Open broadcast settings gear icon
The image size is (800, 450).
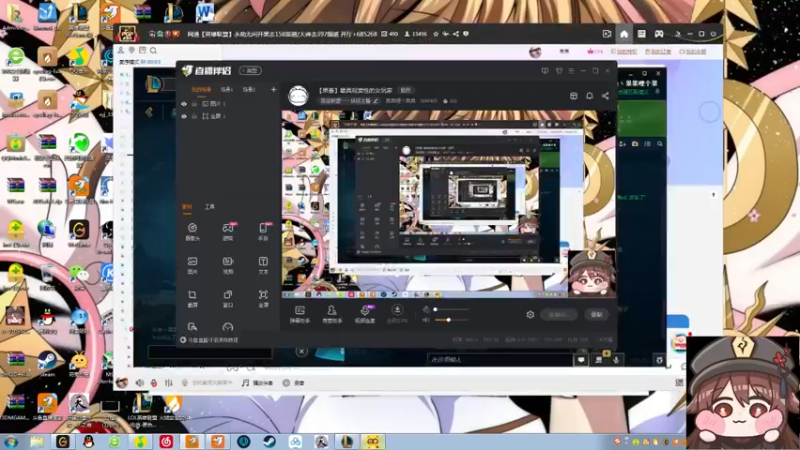point(530,315)
